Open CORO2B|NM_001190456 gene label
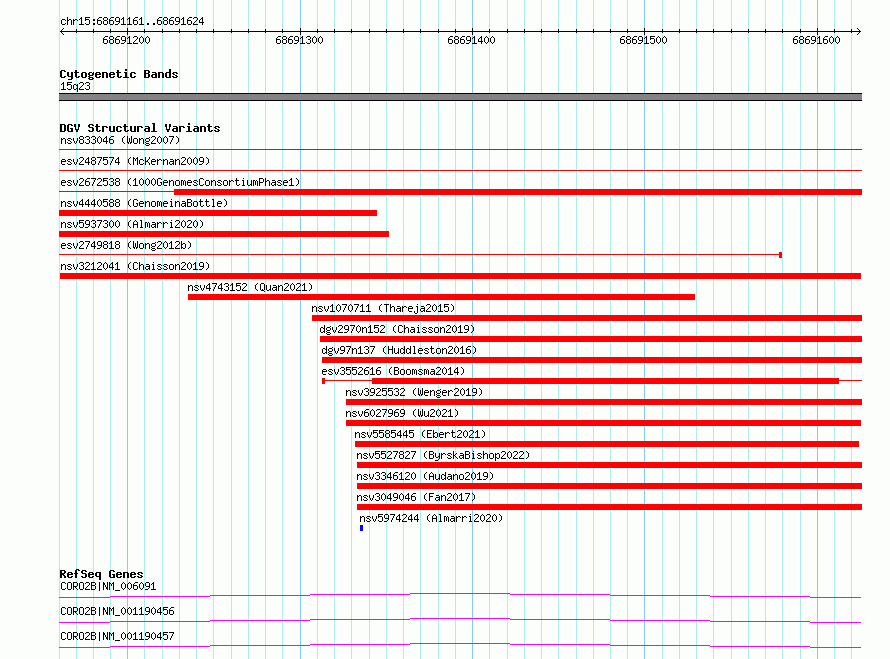 tap(117, 611)
